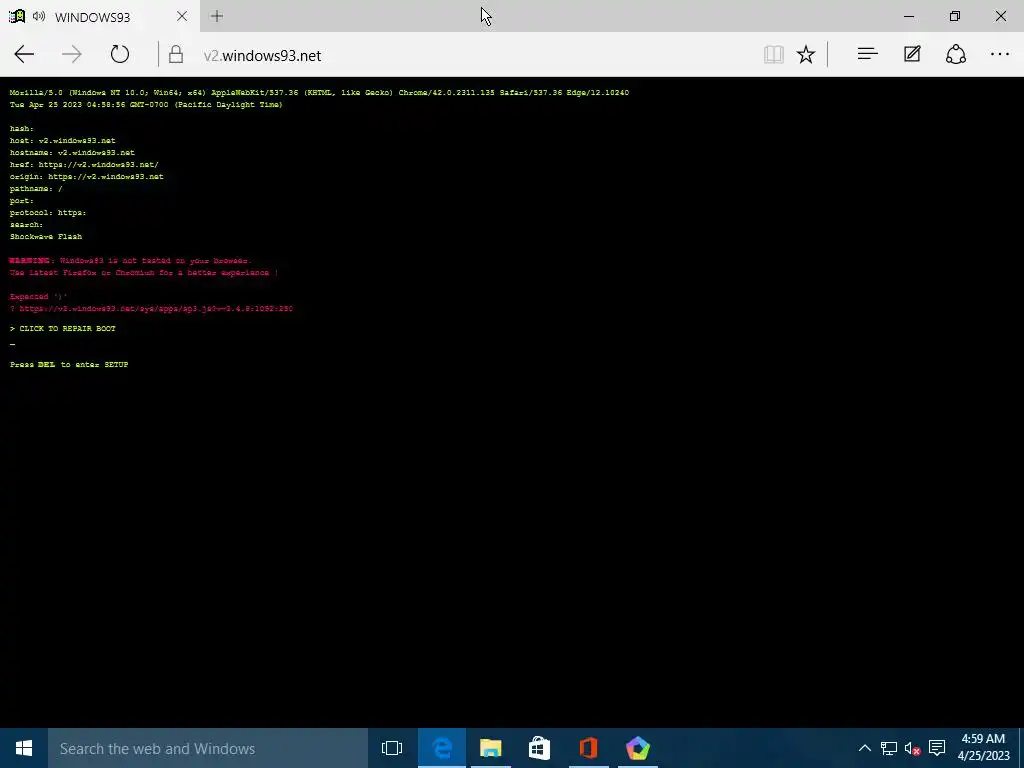Click the Search the web and Windows box
The image size is (1024, 768).
coord(208,748)
